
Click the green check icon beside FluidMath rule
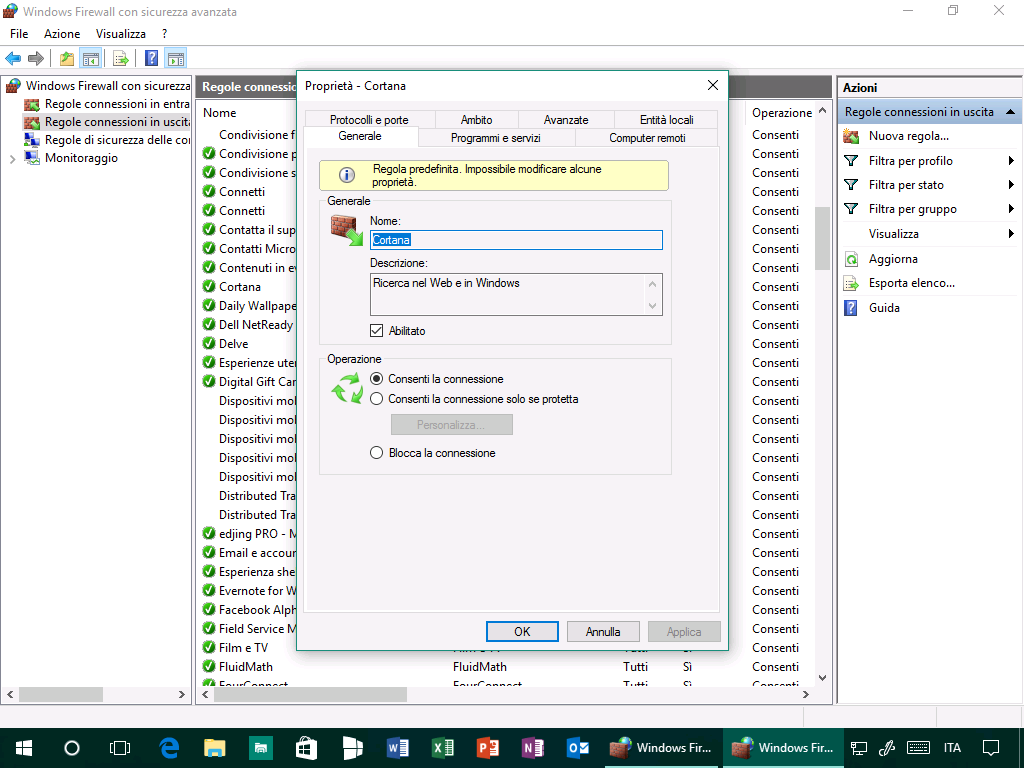pos(209,666)
